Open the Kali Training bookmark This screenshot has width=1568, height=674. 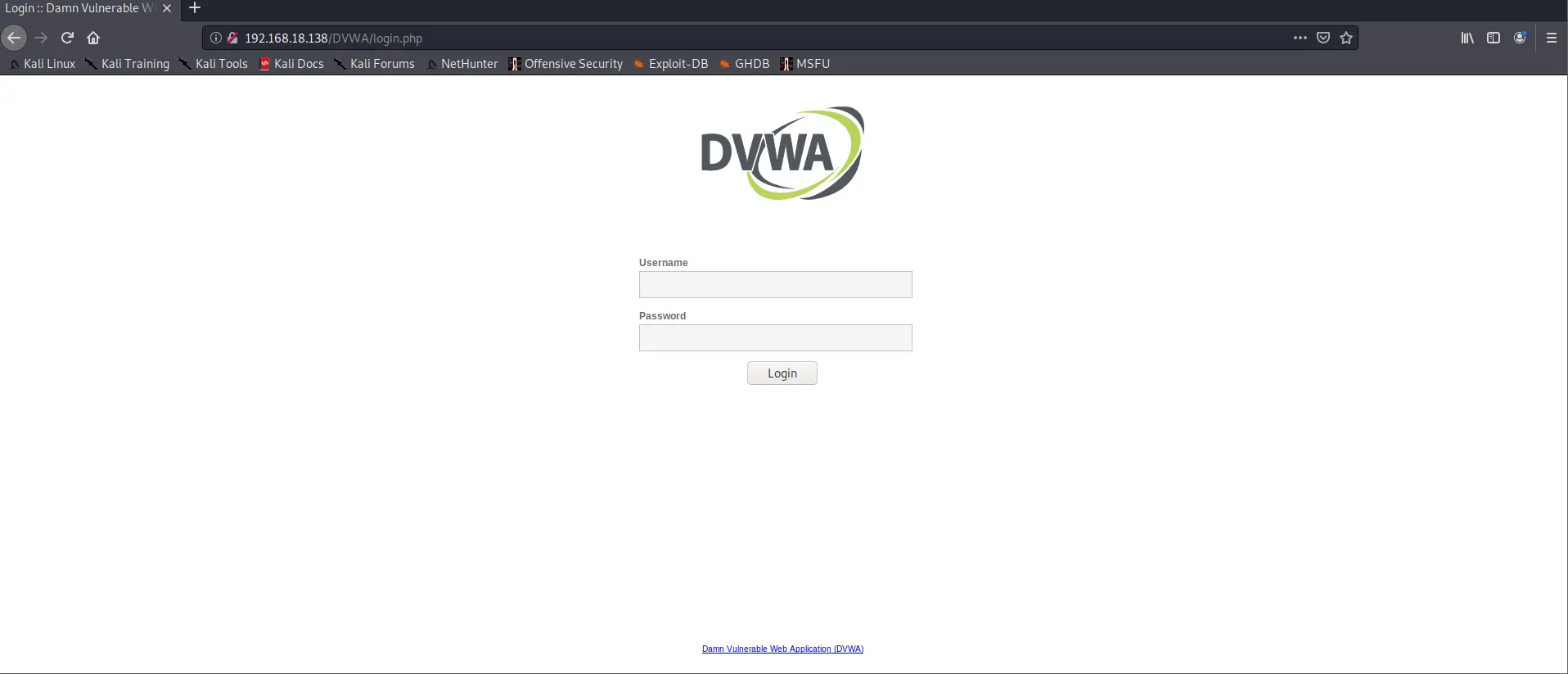128,64
